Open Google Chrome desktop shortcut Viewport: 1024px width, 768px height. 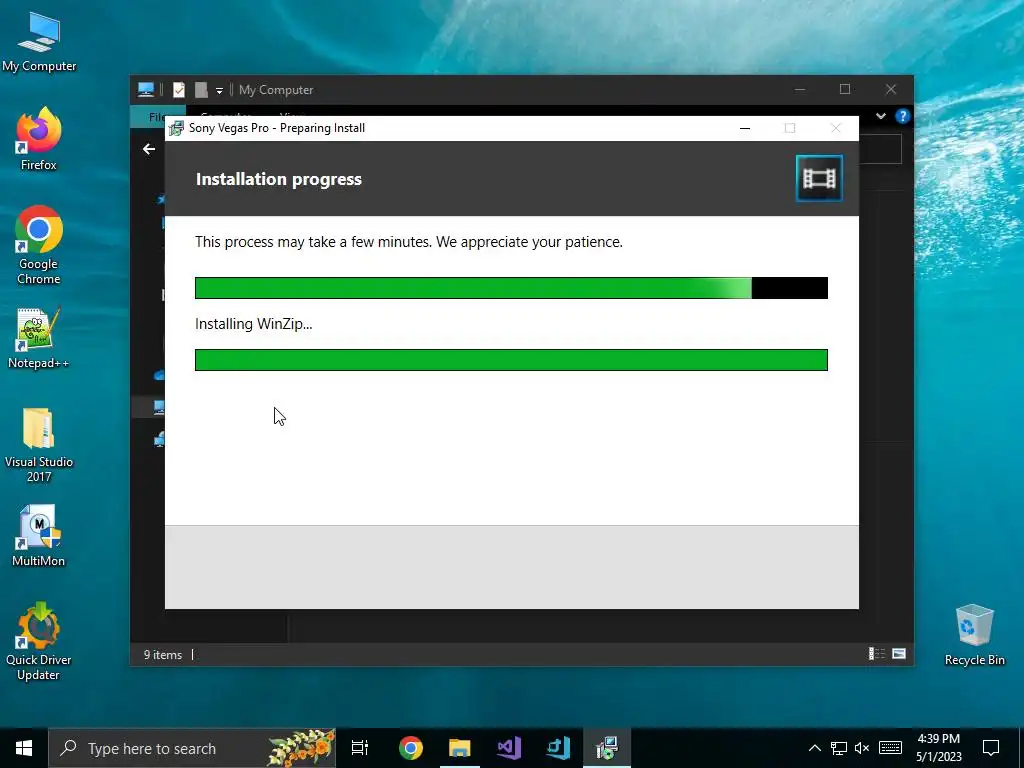pos(39,245)
